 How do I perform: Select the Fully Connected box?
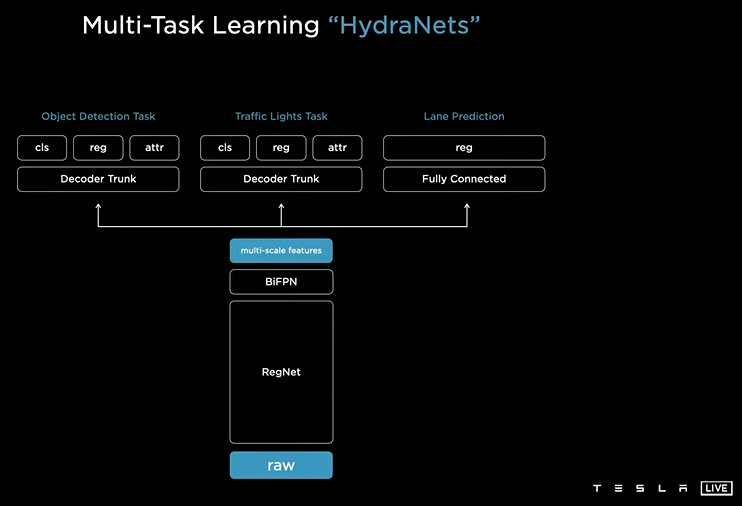click(x=464, y=179)
